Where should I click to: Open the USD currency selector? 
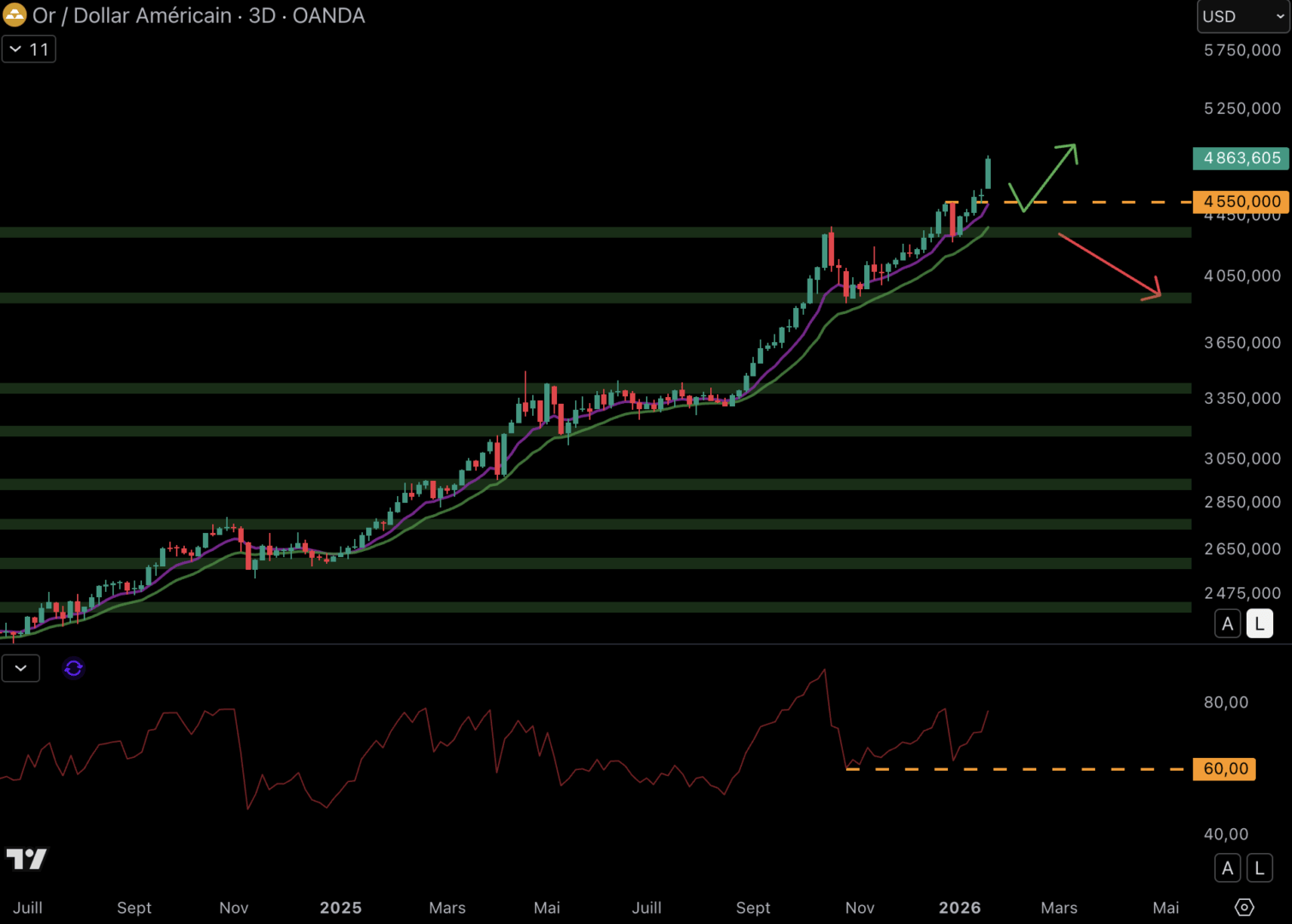click(x=1241, y=15)
